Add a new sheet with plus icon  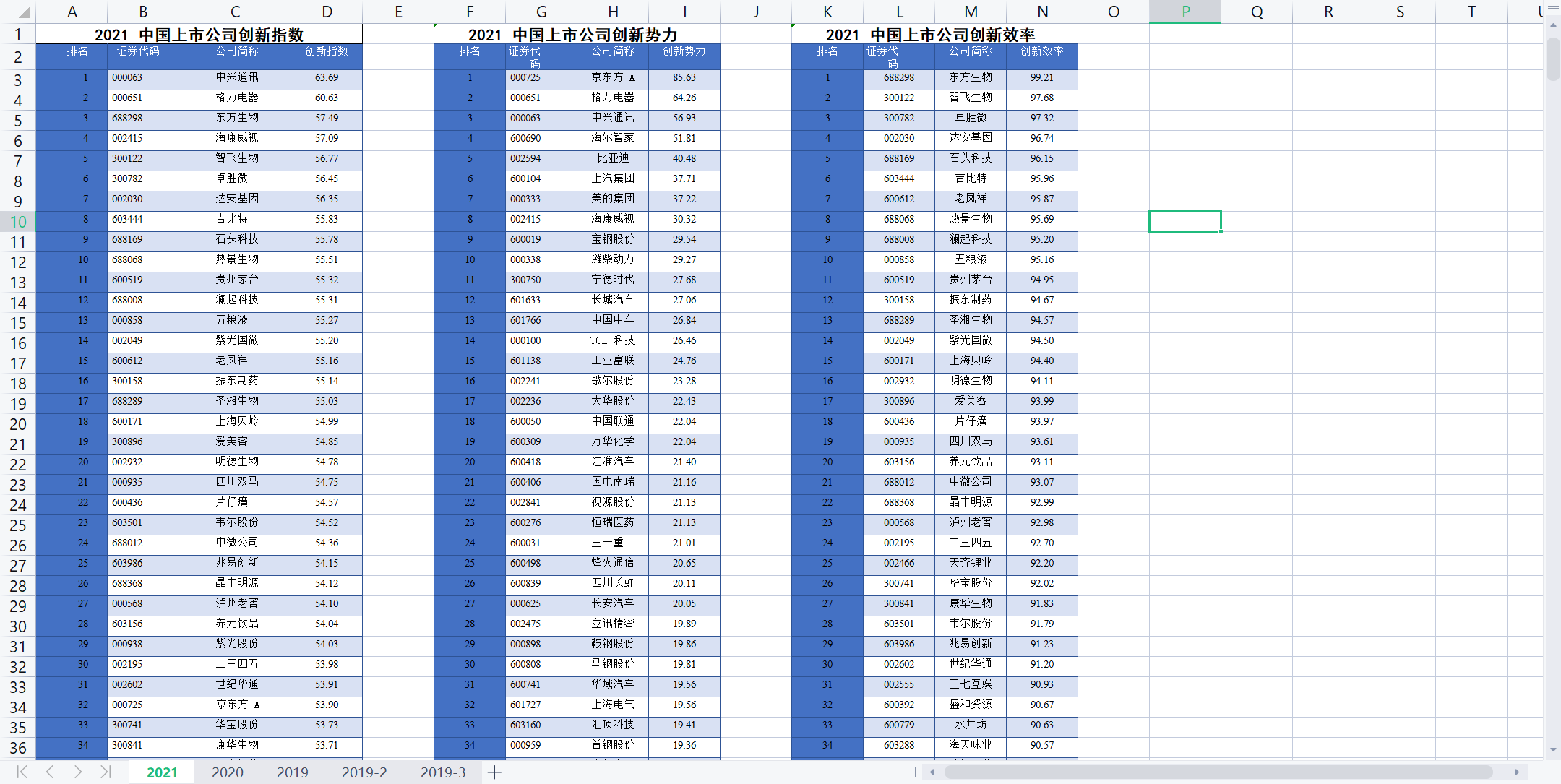pos(494,772)
